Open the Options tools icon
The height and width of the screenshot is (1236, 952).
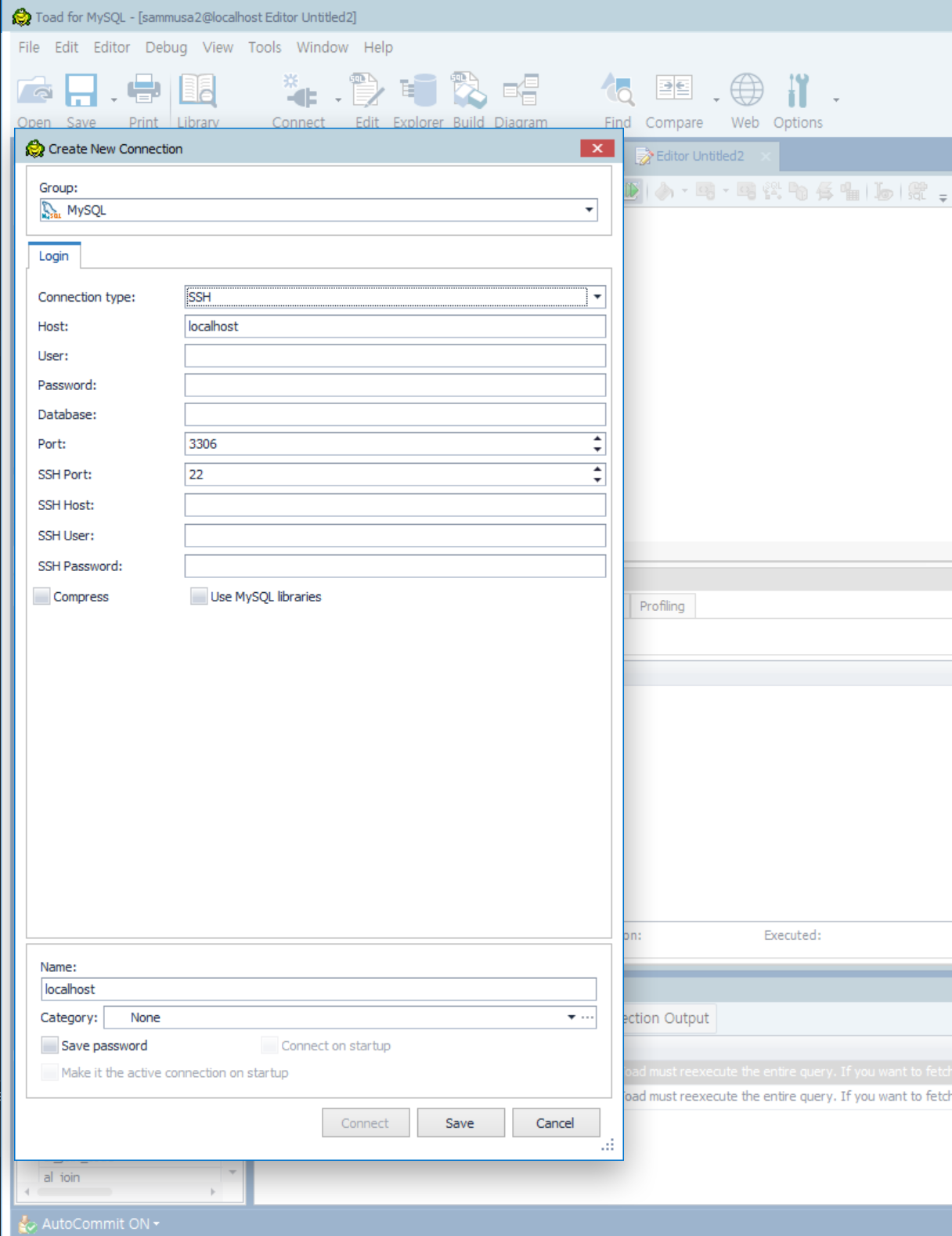[798, 92]
